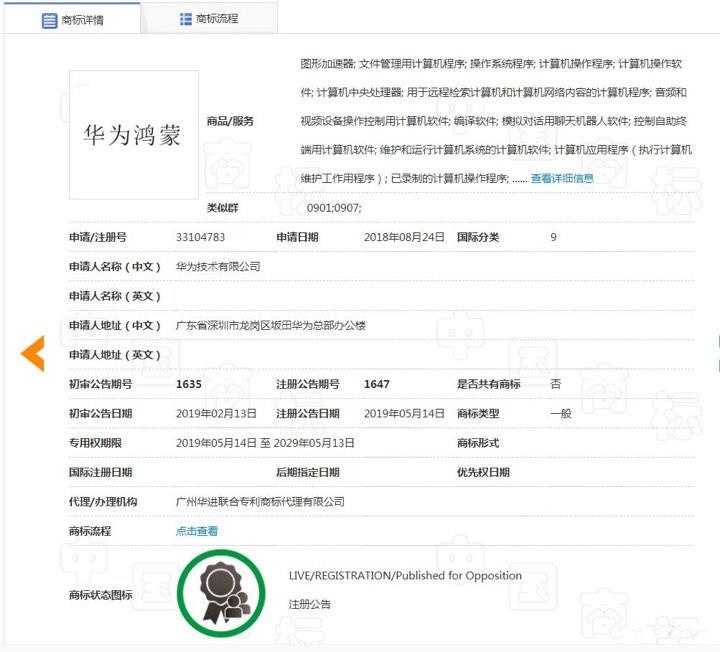
Task: Click the 初审公告日期 value 2019年02月13日
Action: click(216, 413)
